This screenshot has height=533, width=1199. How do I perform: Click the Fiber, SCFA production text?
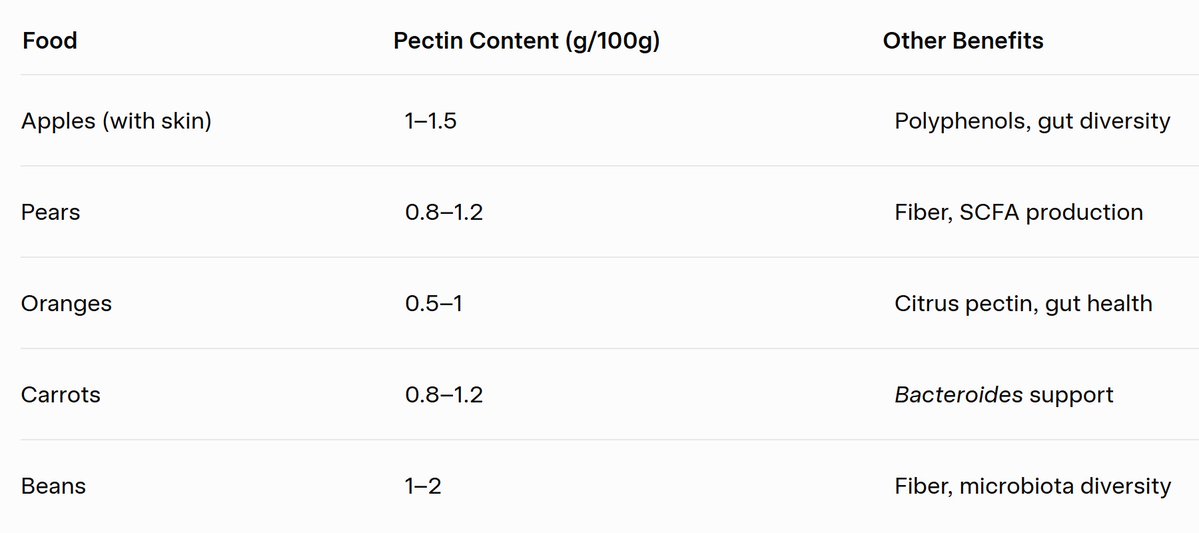1019,212
